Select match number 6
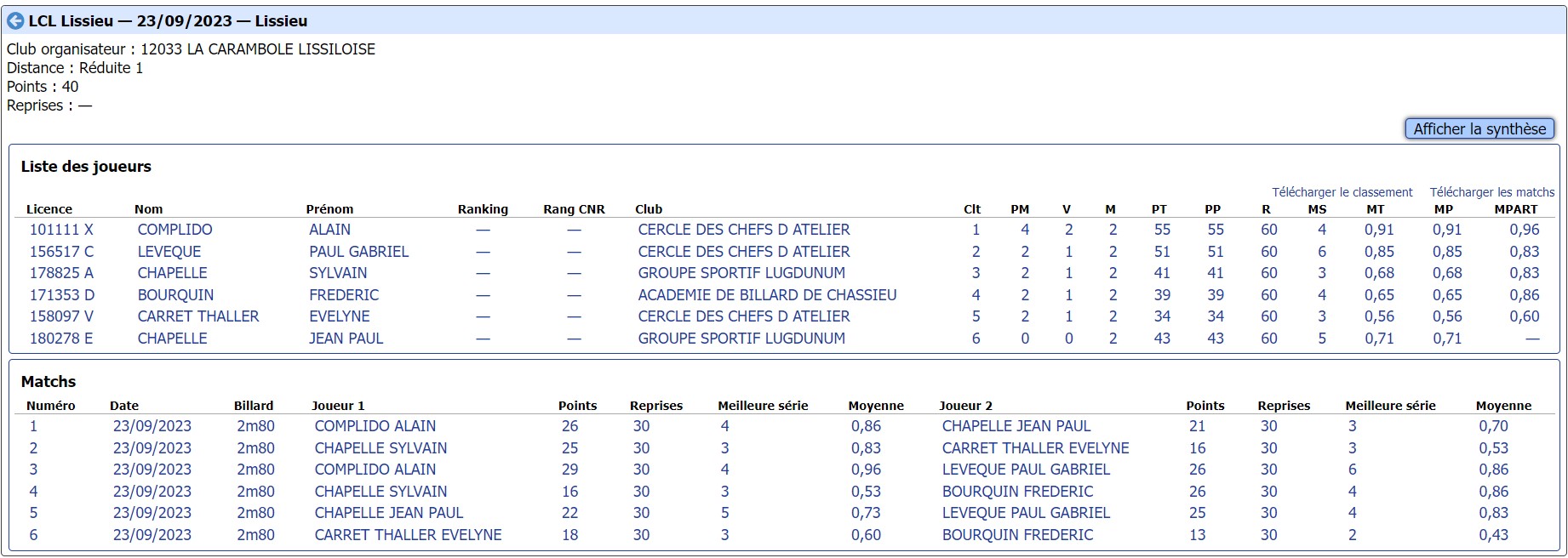This screenshot has height=558, width=1568. 33,535
